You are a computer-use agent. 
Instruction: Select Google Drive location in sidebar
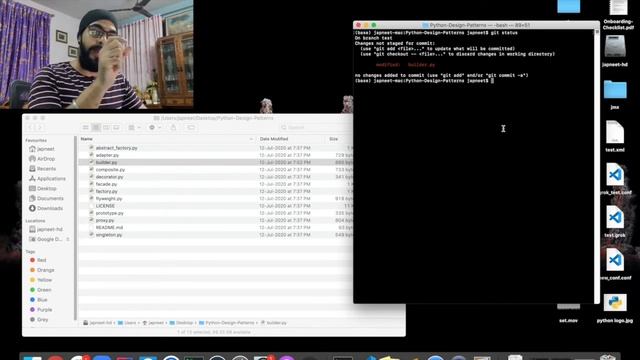pyautogui.click(x=46, y=239)
